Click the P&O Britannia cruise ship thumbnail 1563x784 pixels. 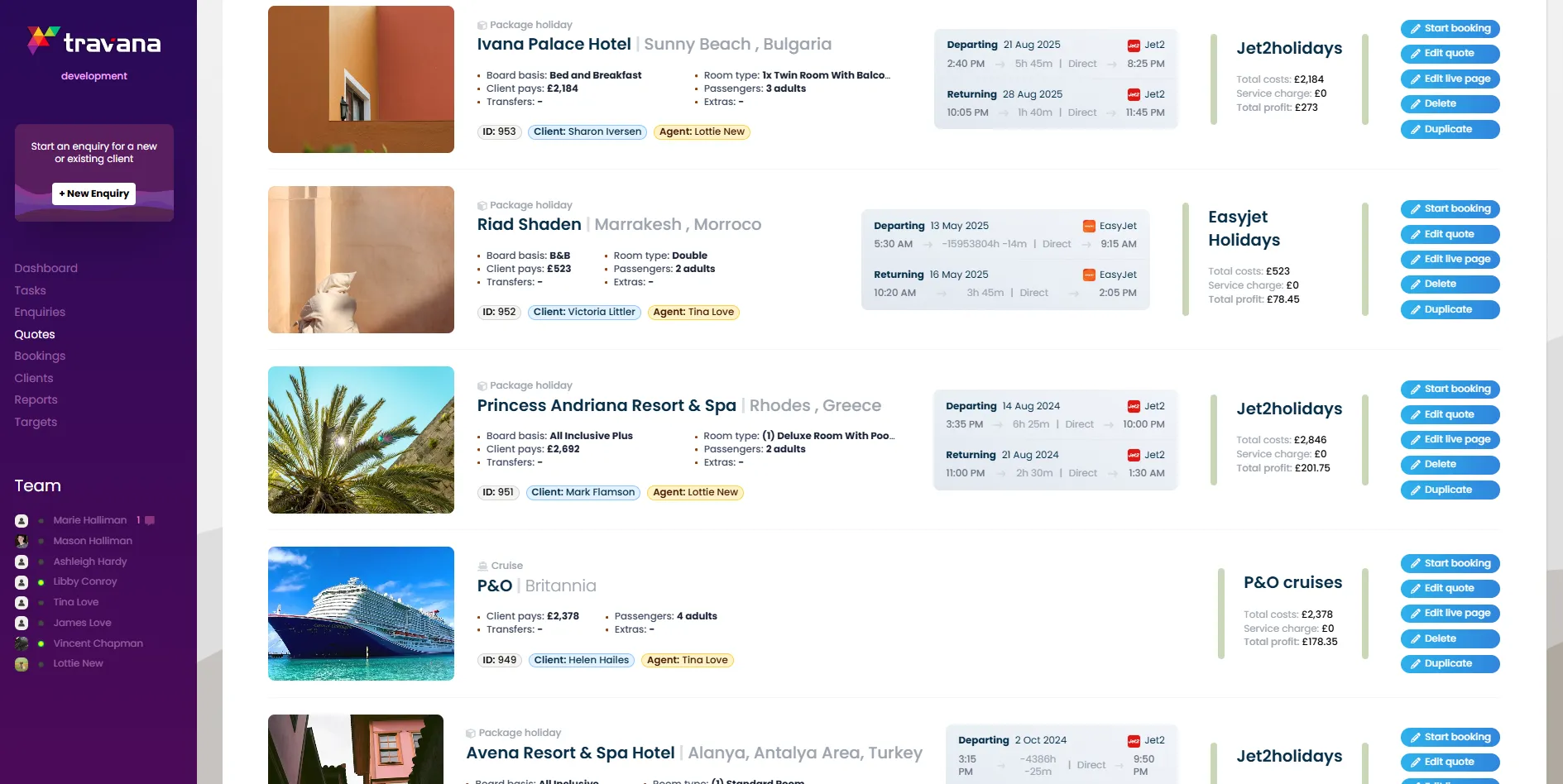point(361,613)
